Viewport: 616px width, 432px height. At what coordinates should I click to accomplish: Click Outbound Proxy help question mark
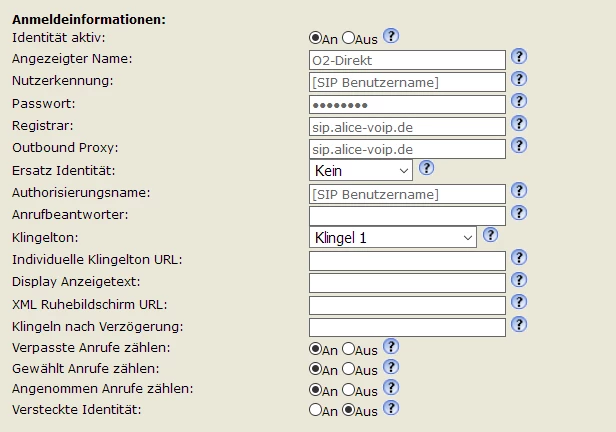(x=519, y=147)
